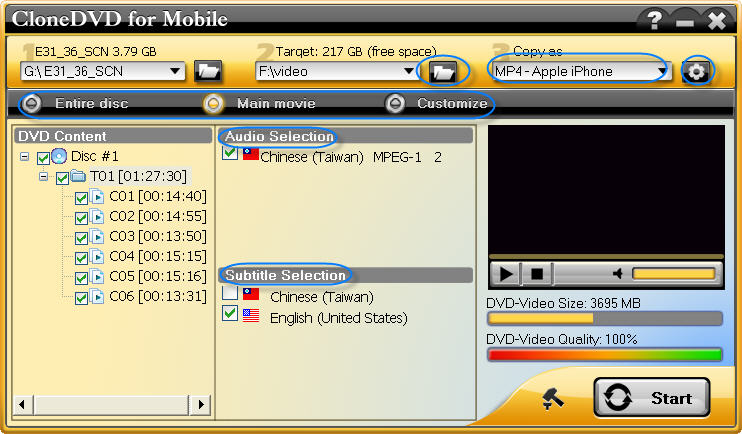Viewport: 742px width, 434px height.
Task: Uncheck chapter C05 checkbox
Action: point(81,277)
